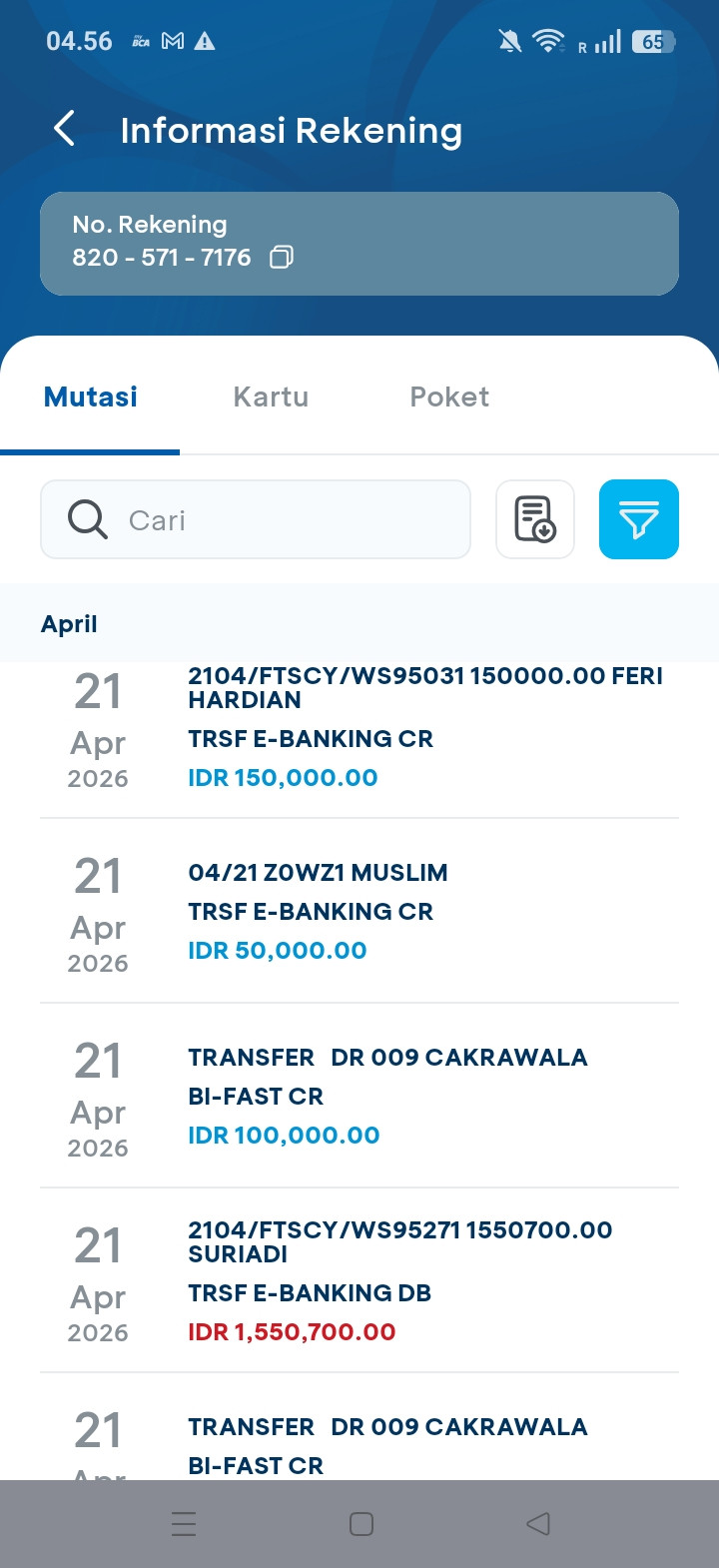This screenshot has width=719, height=1568.
Task: Tap the Informasi Rekening page title
Action: tap(291, 131)
